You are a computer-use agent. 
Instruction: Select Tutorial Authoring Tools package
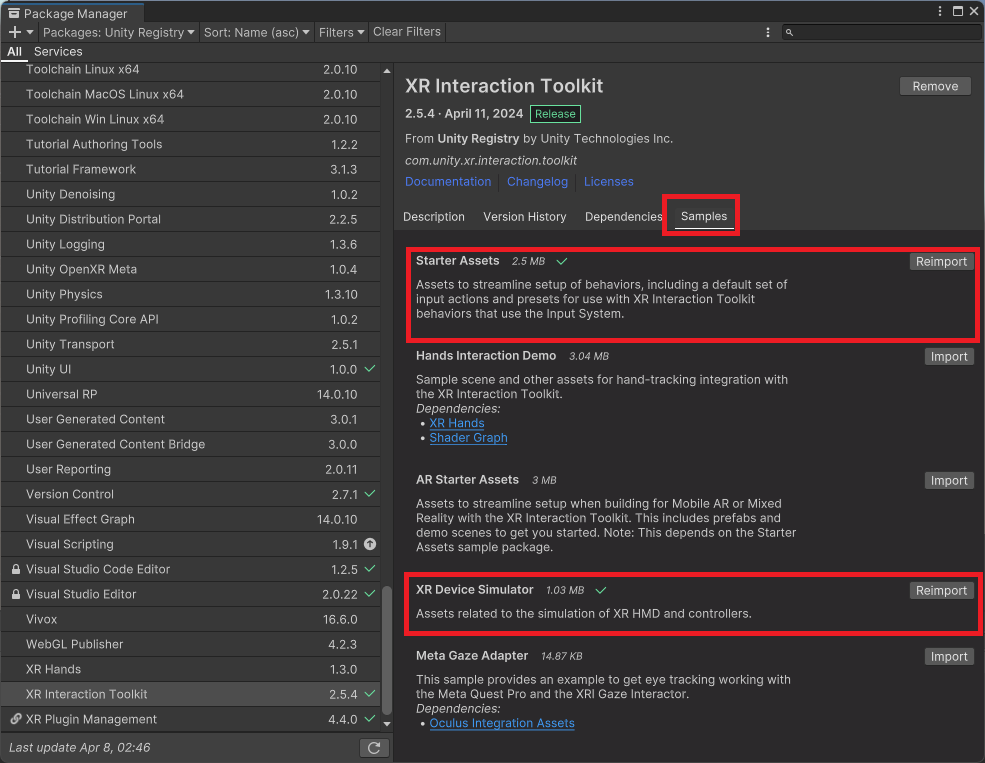pyautogui.click(x=190, y=144)
